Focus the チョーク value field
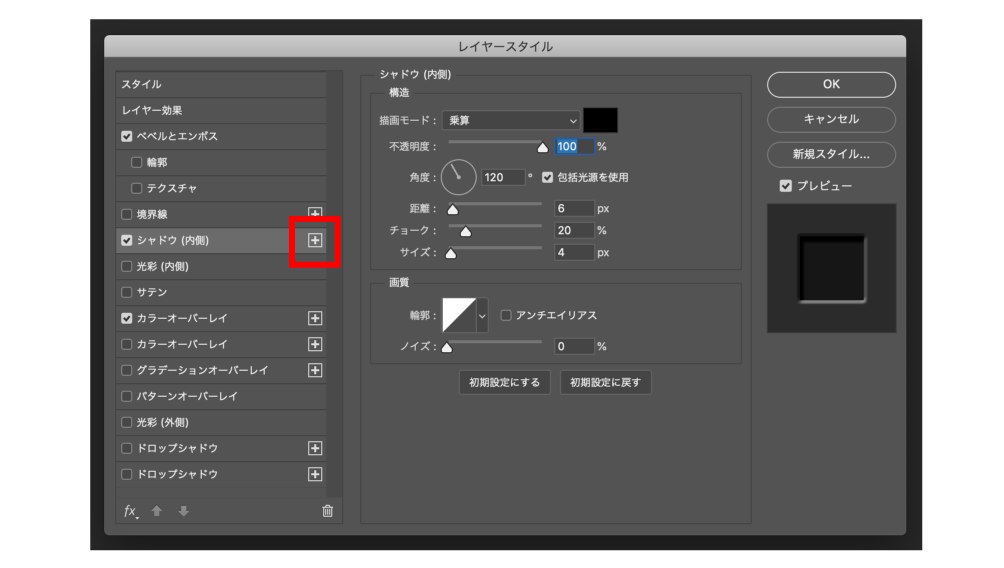The image size is (1004, 568). 574,231
